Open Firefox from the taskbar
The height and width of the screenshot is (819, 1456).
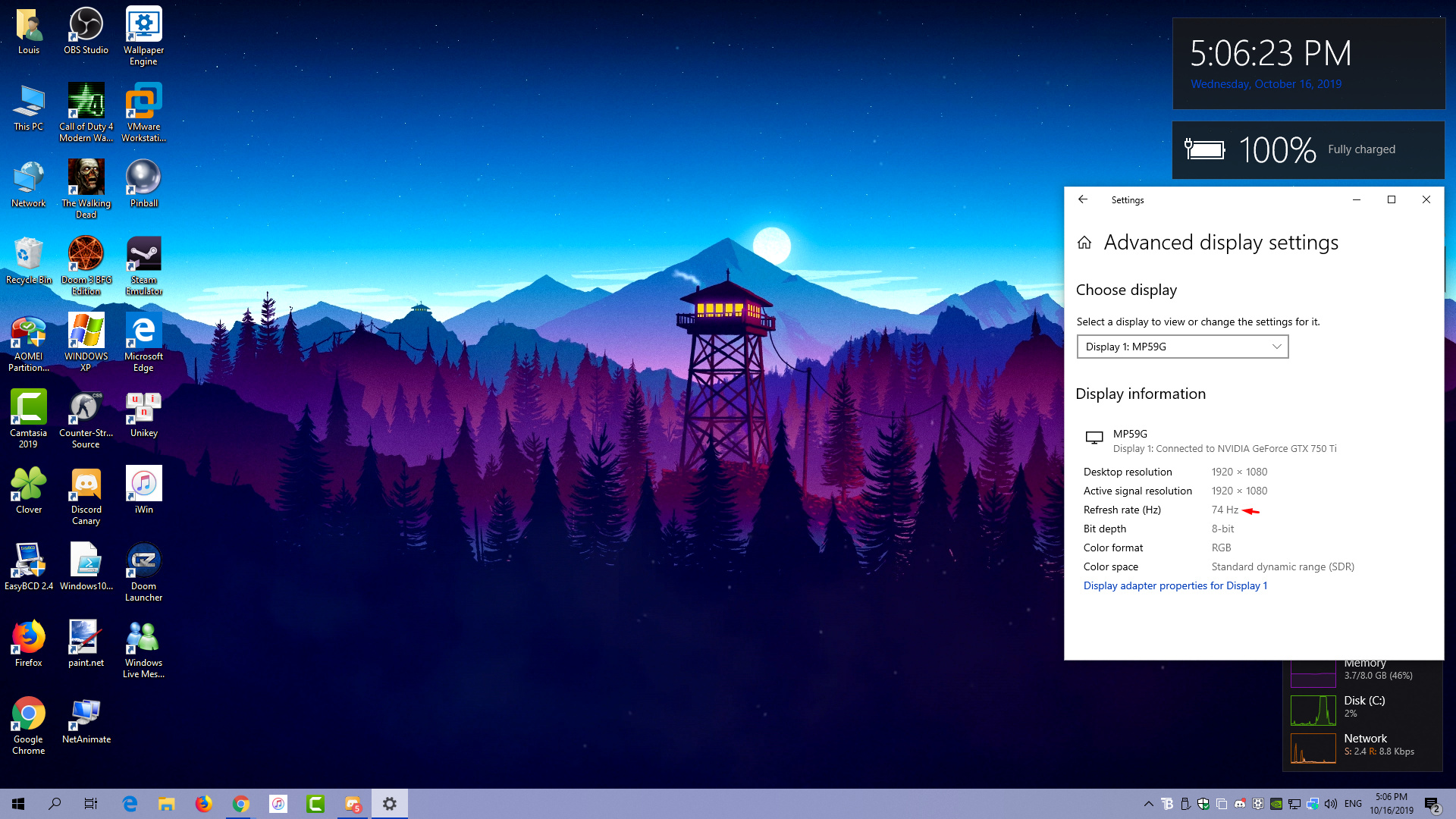204,804
